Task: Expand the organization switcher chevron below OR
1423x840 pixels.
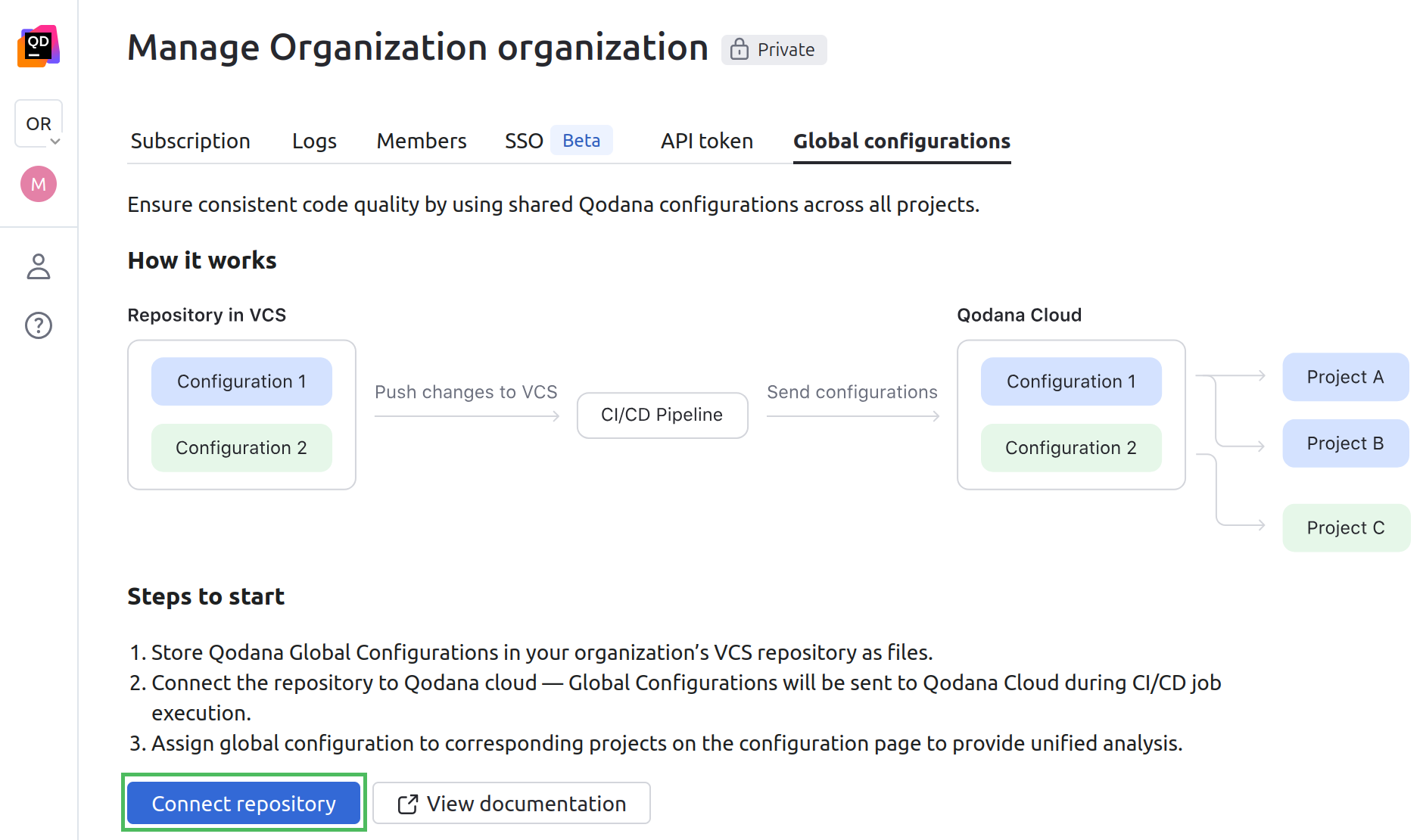Action: pos(54,142)
